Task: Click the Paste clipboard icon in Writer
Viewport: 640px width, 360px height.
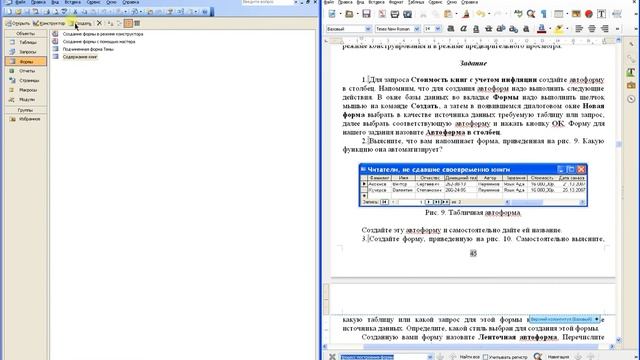Action: coord(448,14)
